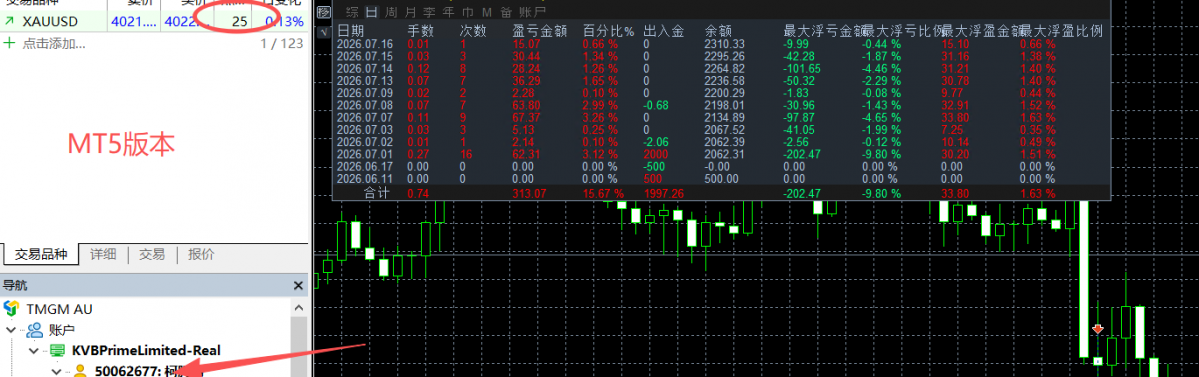This screenshot has width=1199, height=377.
Task: Select the M tab in stats panel
Action: (x=486, y=11)
